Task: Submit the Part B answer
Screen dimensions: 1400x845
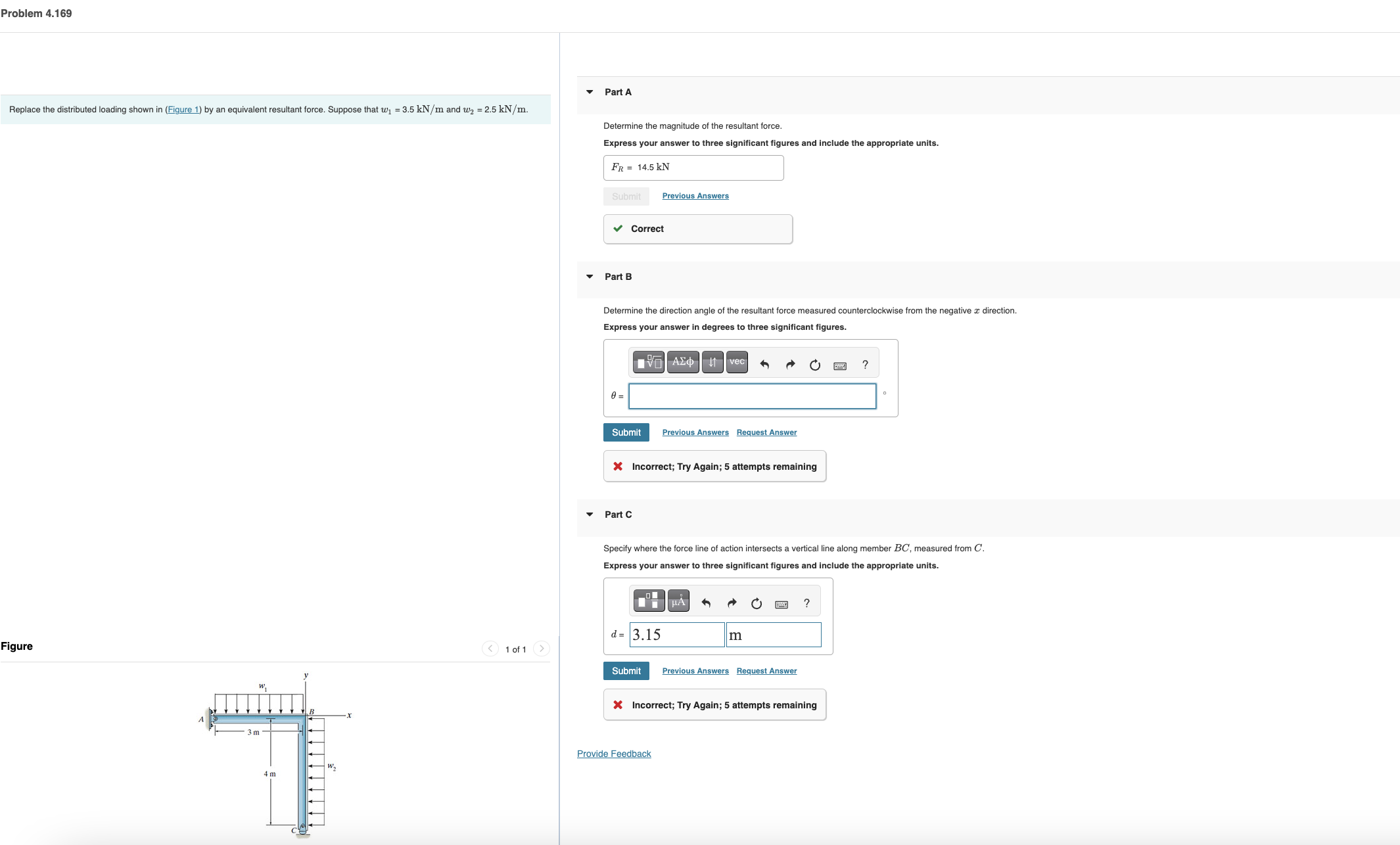Action: pos(626,432)
